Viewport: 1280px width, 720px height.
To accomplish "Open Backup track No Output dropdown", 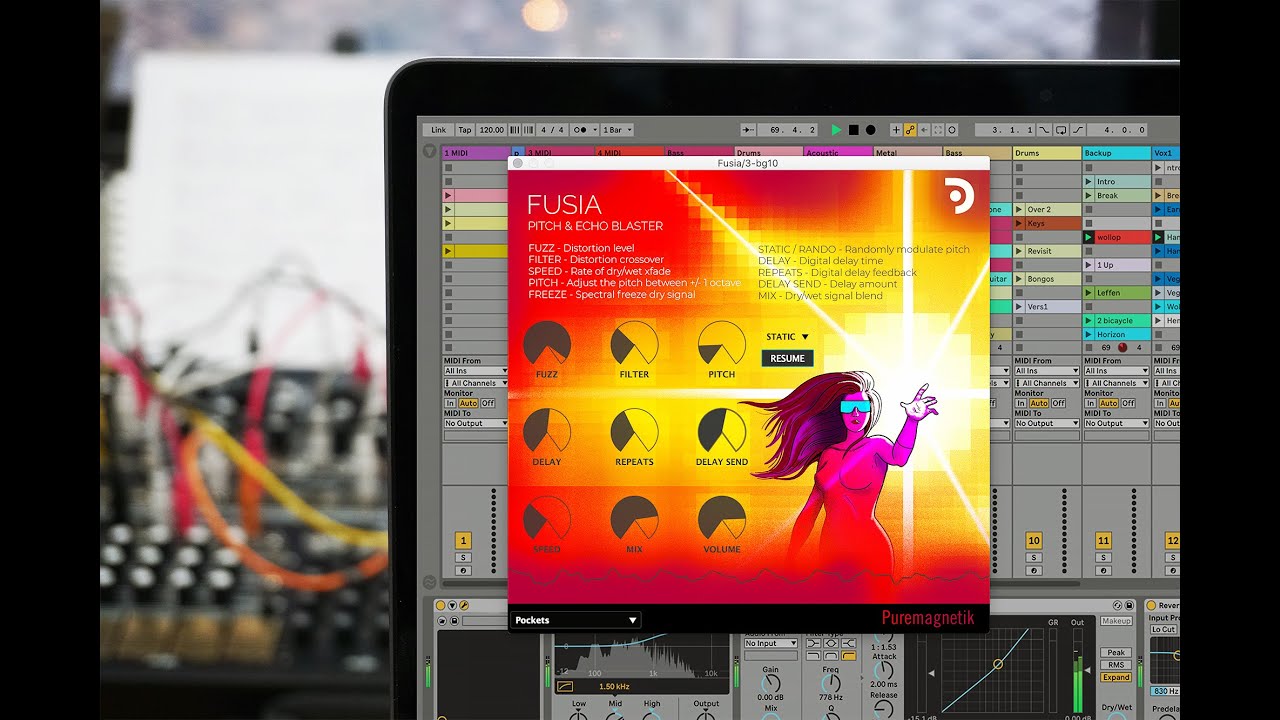I will pyautogui.click(x=1117, y=423).
